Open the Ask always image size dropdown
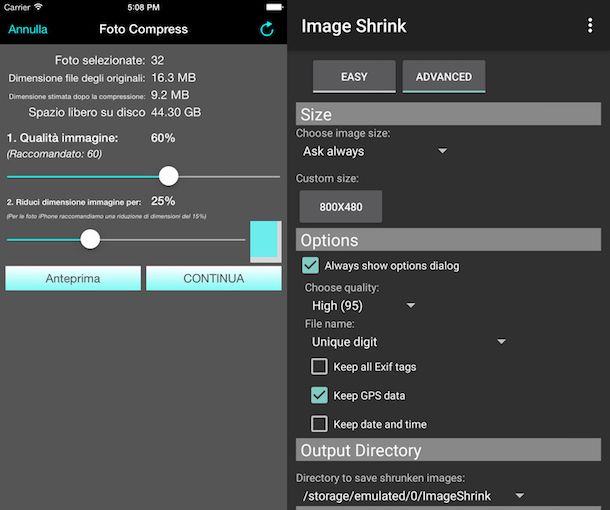The width and height of the screenshot is (610, 510). (x=374, y=151)
